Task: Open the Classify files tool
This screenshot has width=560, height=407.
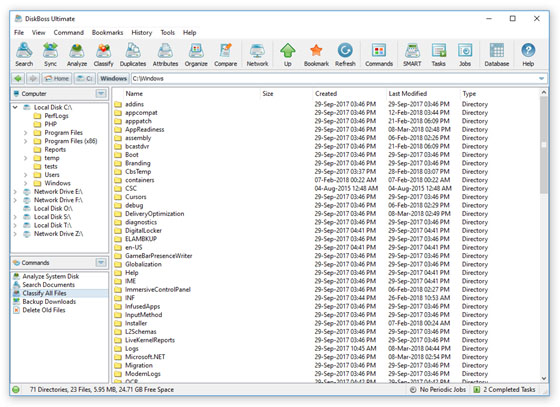Action: [103, 55]
